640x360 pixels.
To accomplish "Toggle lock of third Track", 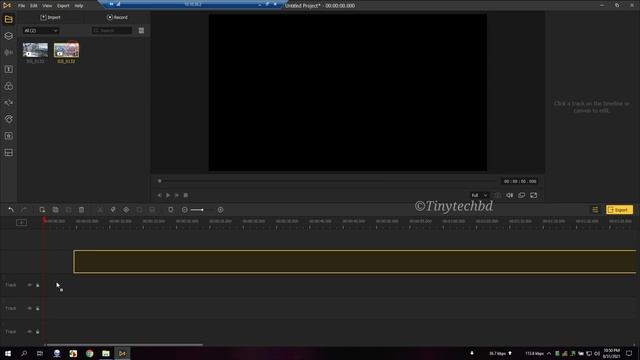I will [38, 332].
